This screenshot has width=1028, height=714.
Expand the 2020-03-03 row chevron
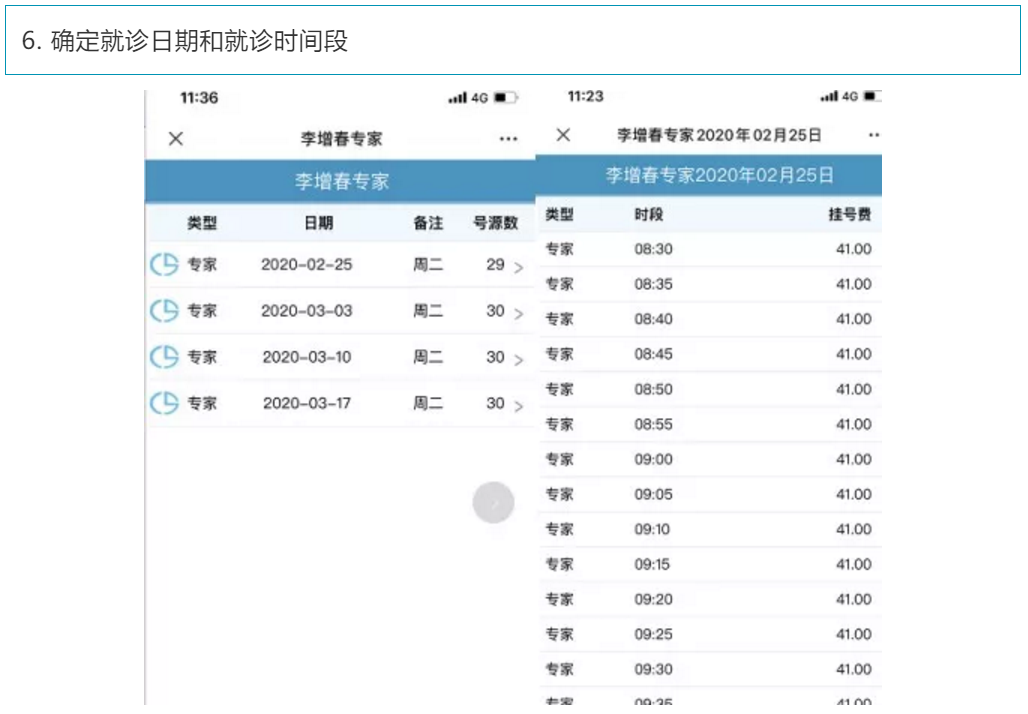coord(519,314)
